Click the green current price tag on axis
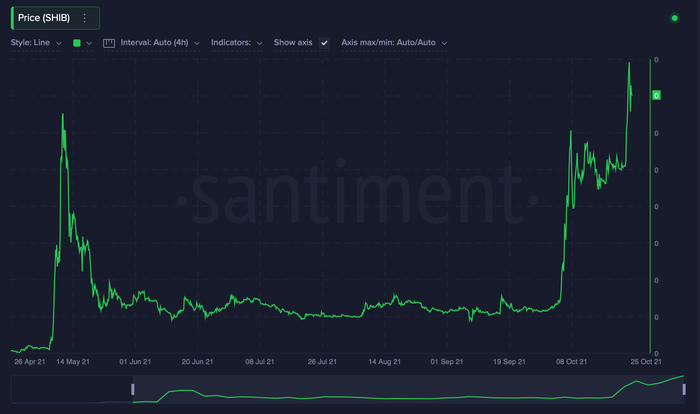Image resolution: width=700 pixels, height=414 pixels. coord(656,95)
